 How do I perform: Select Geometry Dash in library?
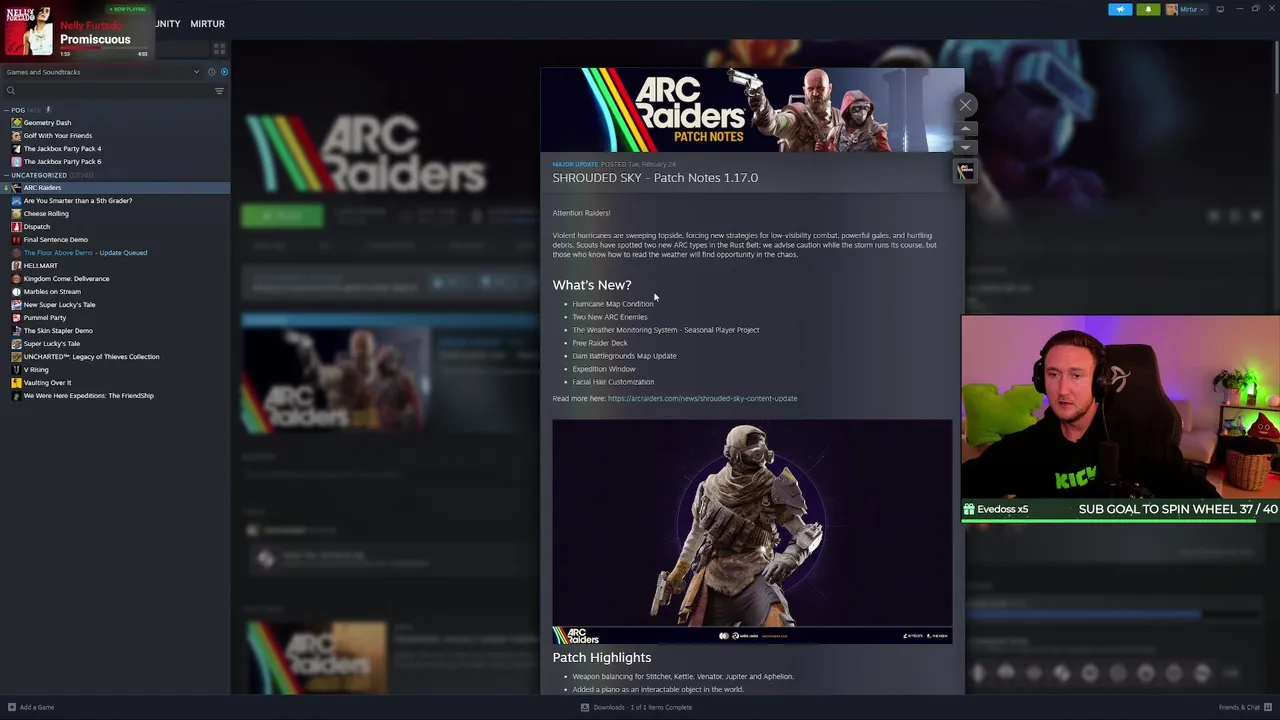pos(47,123)
